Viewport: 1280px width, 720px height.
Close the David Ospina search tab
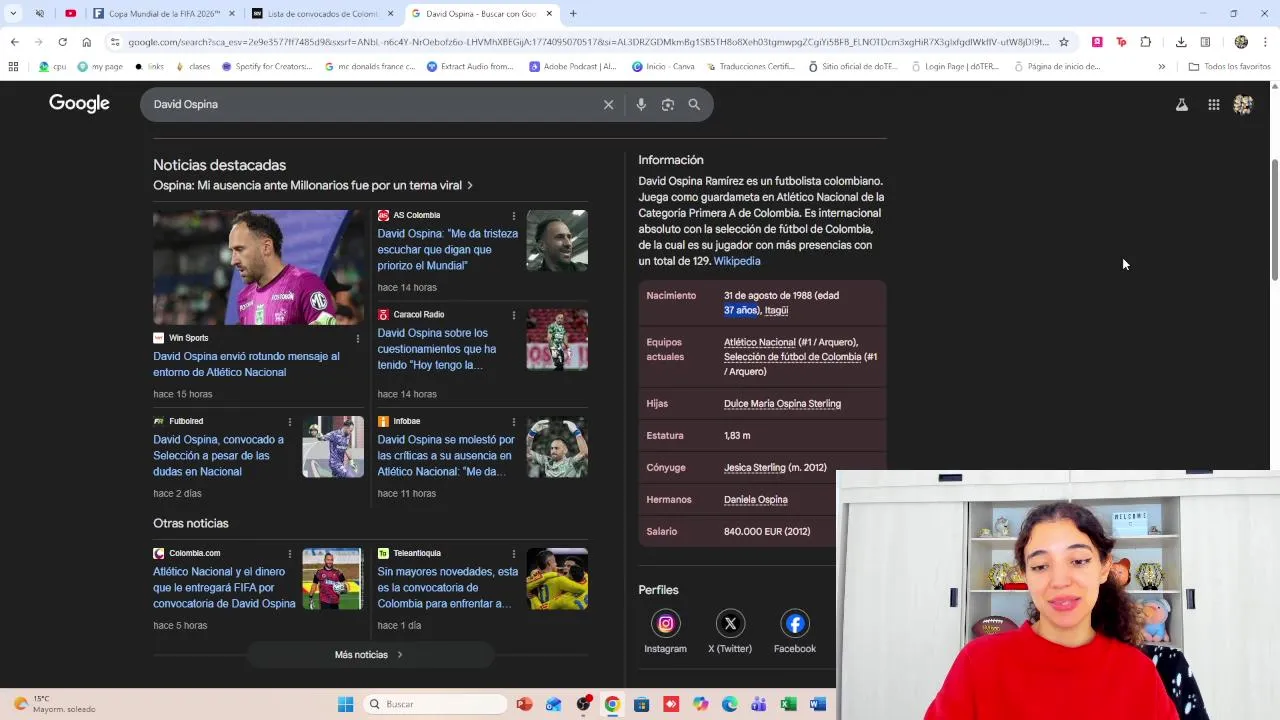(x=549, y=14)
